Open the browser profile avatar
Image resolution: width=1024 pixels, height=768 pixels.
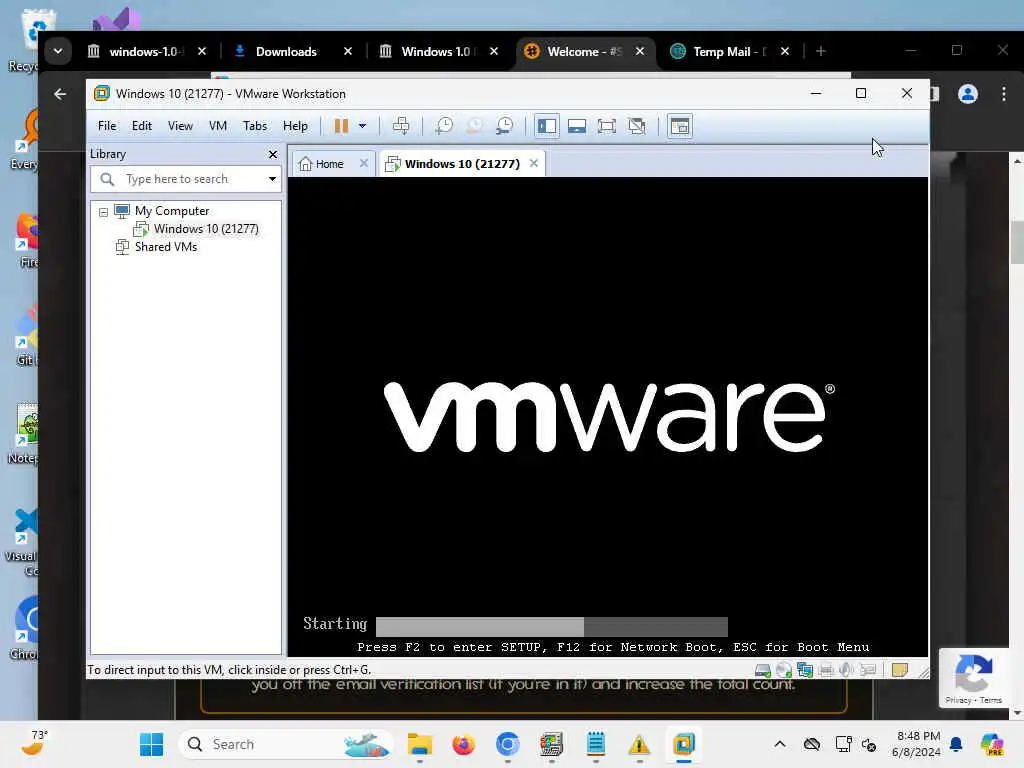(x=968, y=94)
